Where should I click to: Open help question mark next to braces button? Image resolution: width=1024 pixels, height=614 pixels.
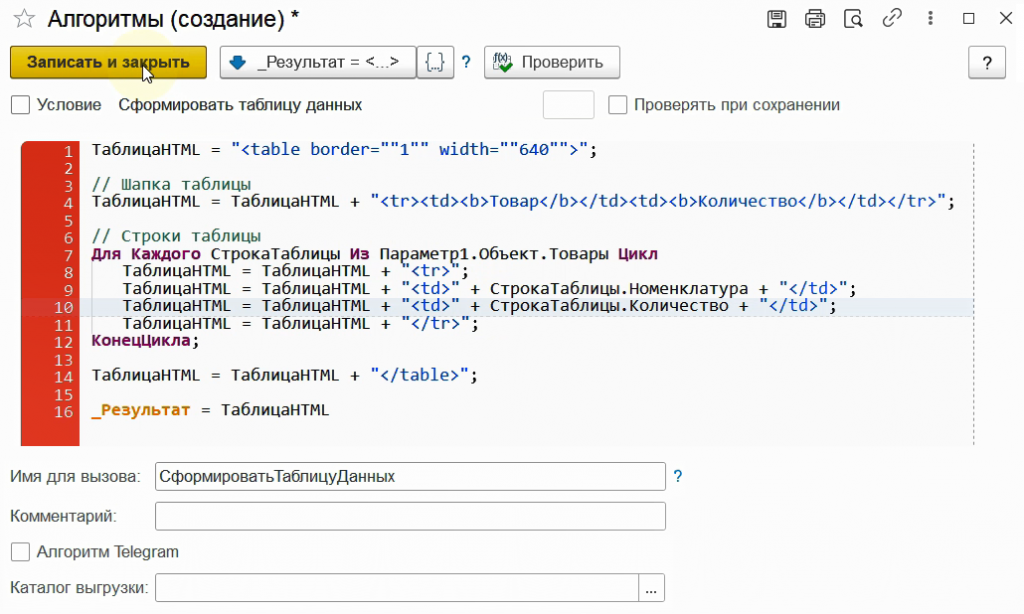[466, 62]
